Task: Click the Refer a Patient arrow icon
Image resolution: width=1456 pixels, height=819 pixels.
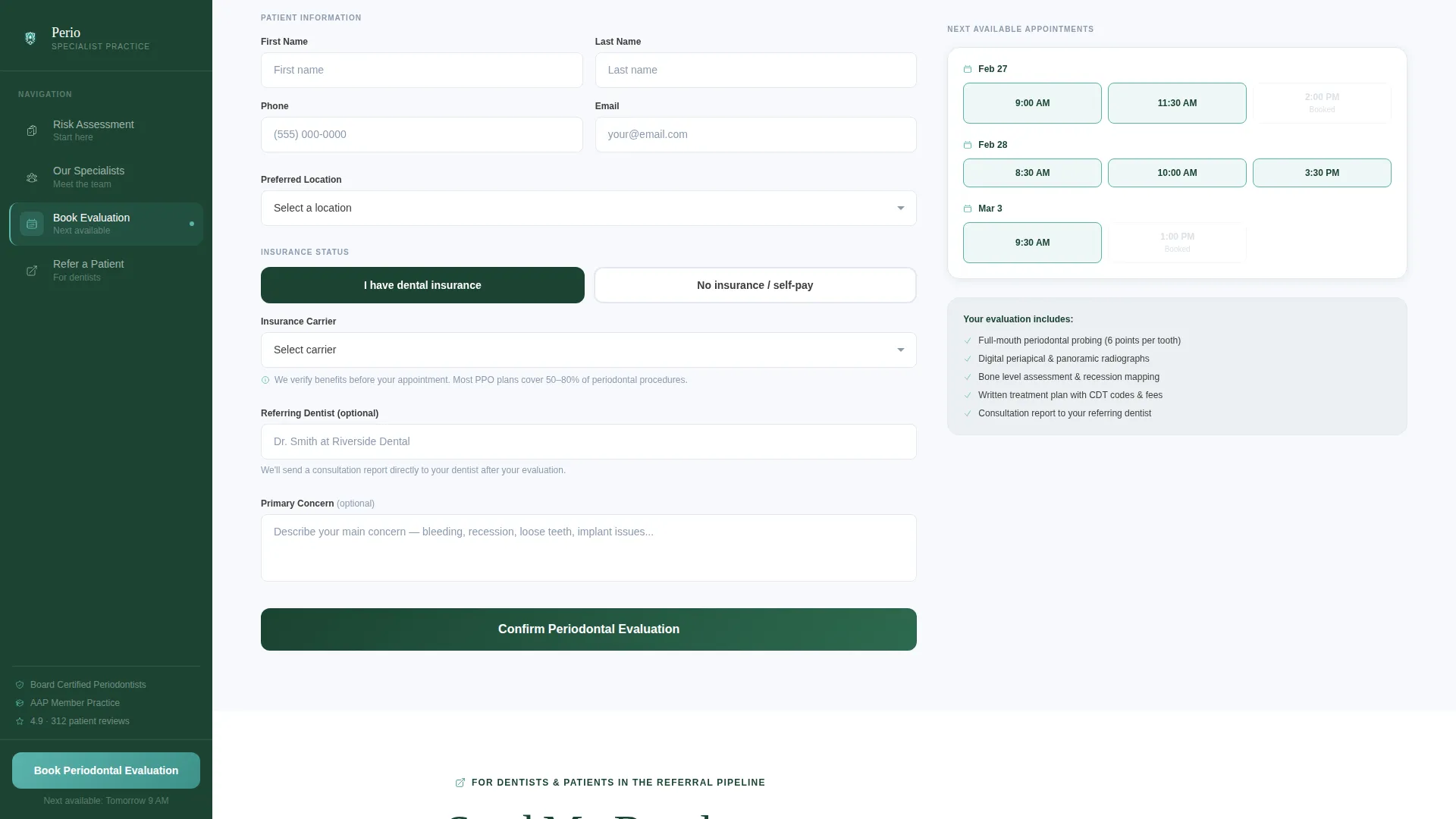Action: point(32,271)
